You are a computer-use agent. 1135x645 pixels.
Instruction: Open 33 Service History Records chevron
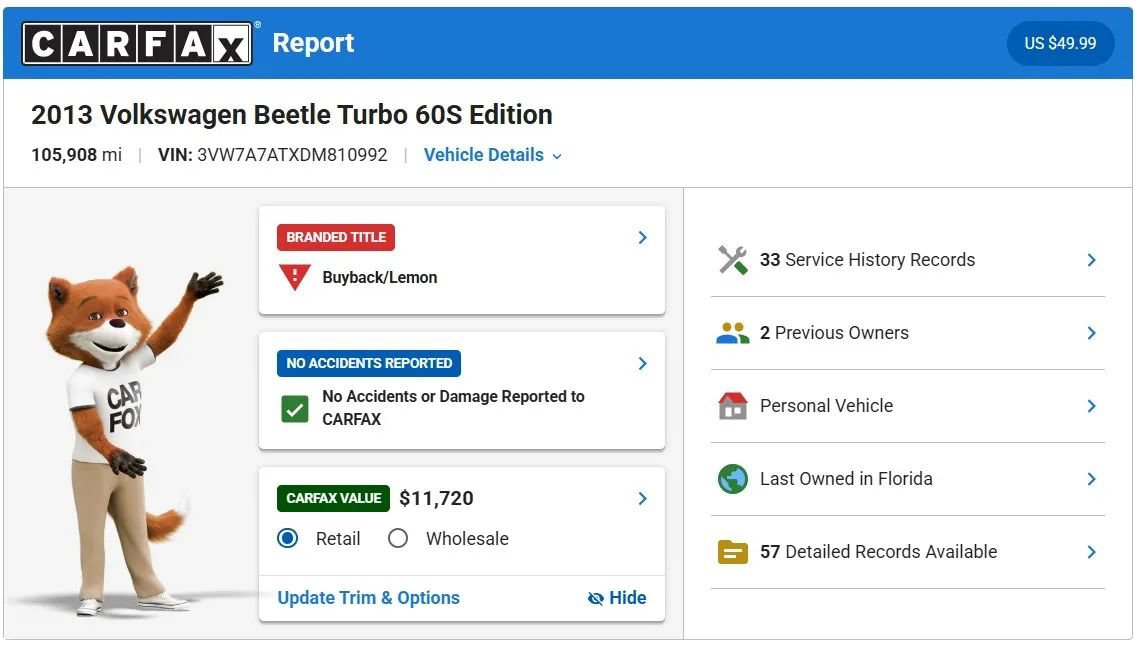[1092, 260]
